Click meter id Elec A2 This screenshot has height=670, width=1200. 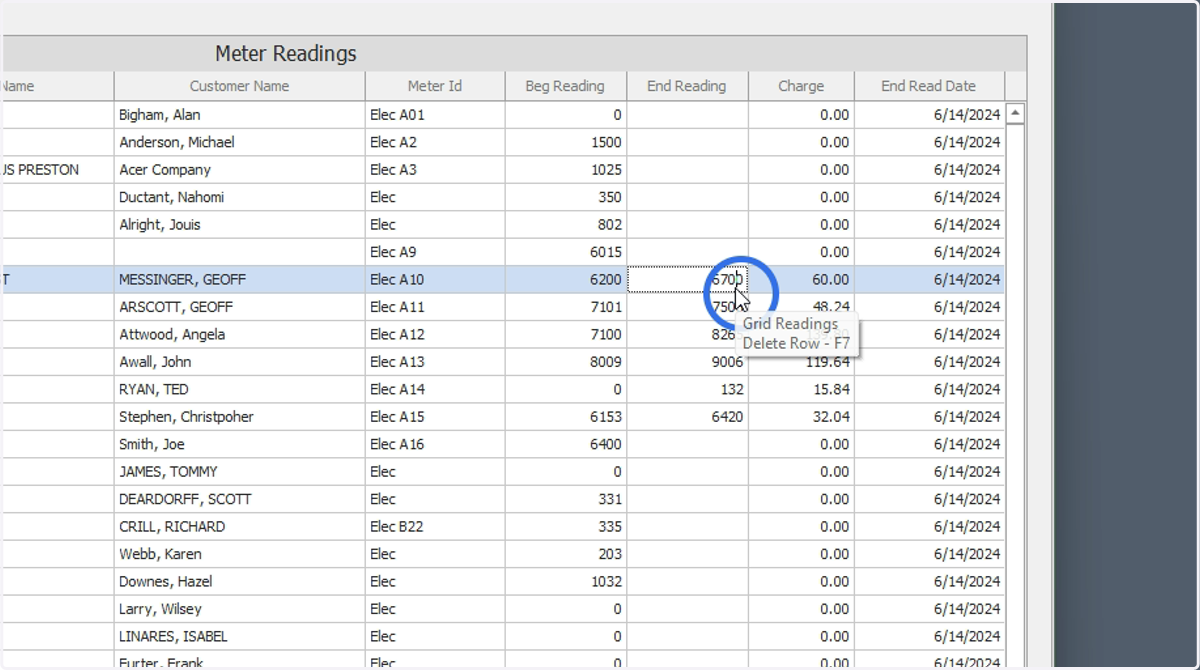tap(393, 142)
